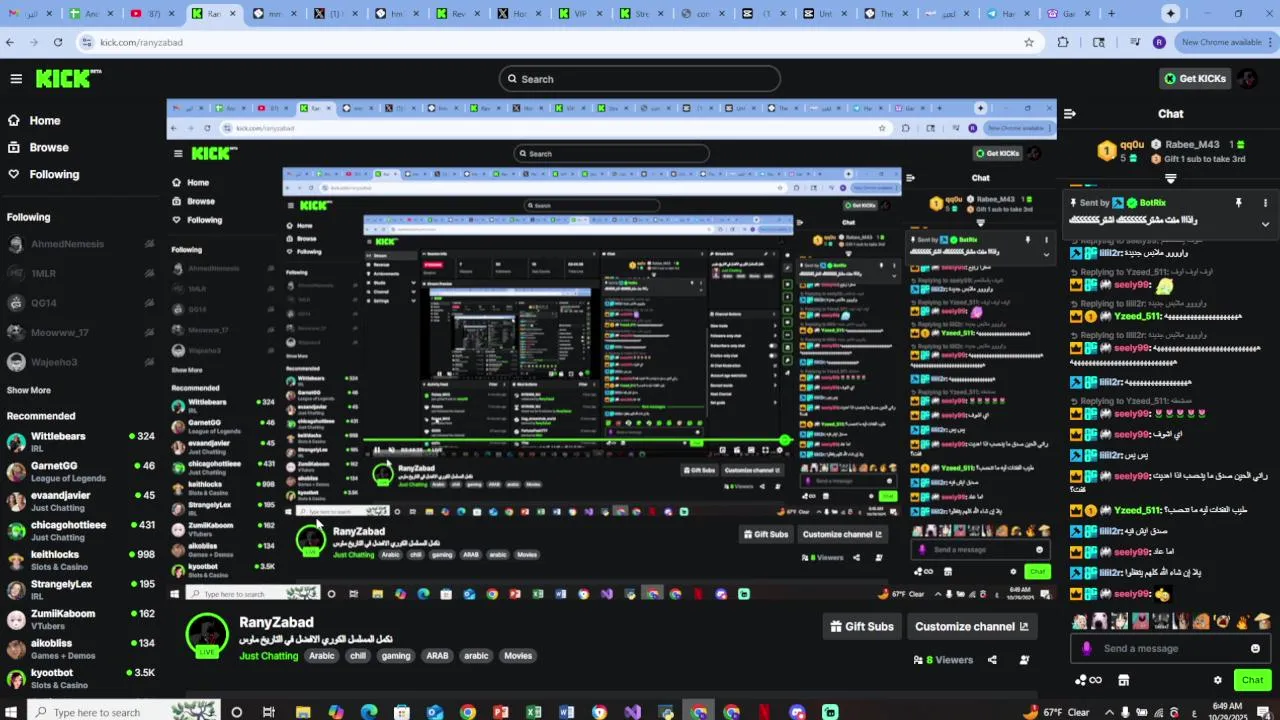
Task: Go to the Kick logo homepage
Action: pyautogui.click(x=68, y=78)
